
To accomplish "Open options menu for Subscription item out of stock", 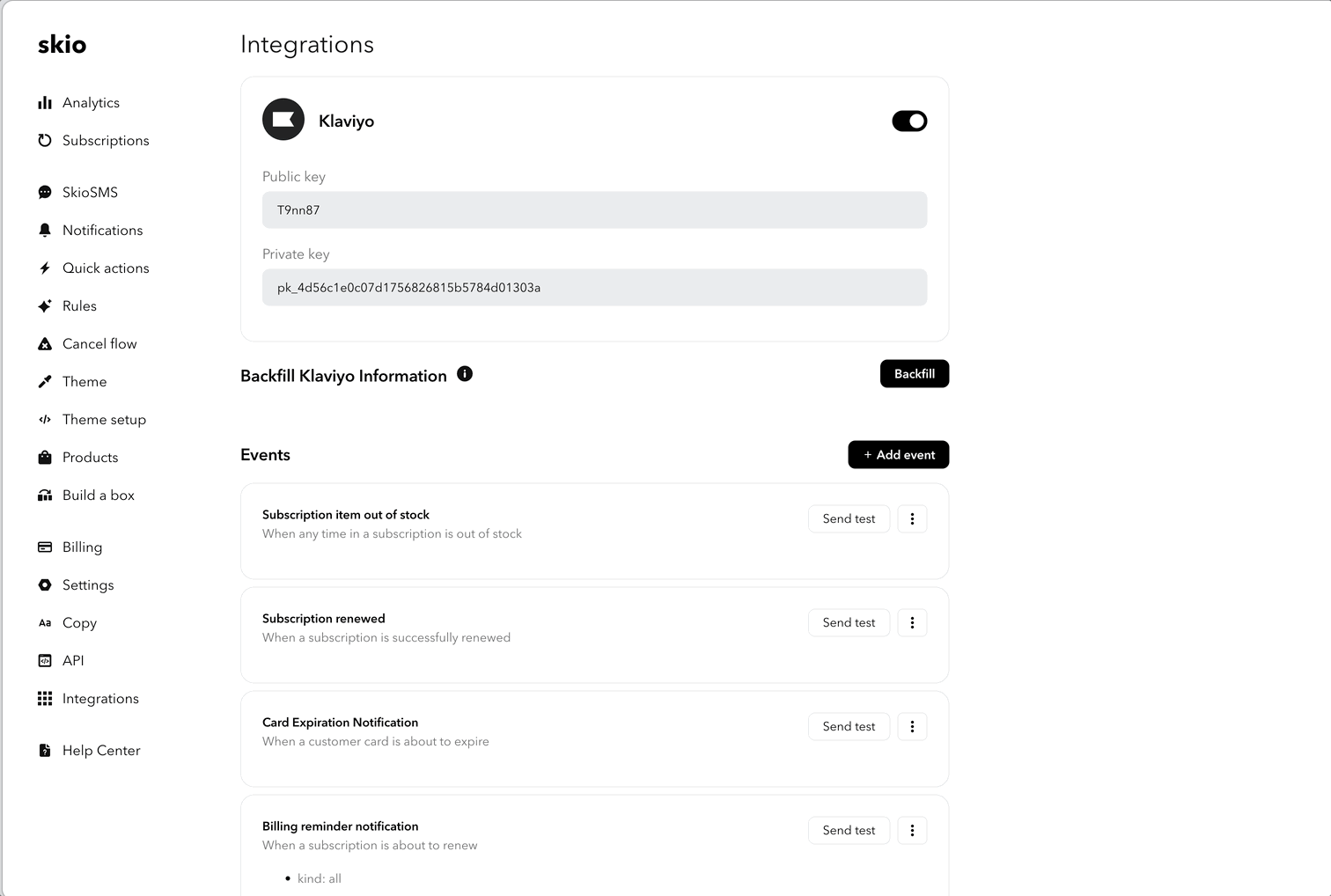I will 912,518.
